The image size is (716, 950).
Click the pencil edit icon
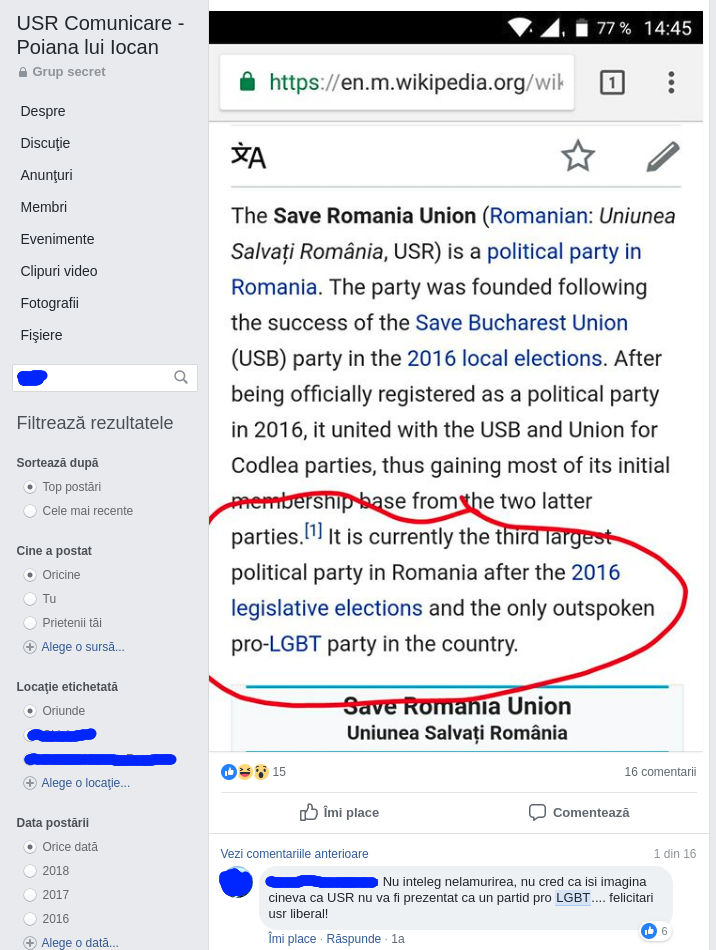[x=662, y=156]
